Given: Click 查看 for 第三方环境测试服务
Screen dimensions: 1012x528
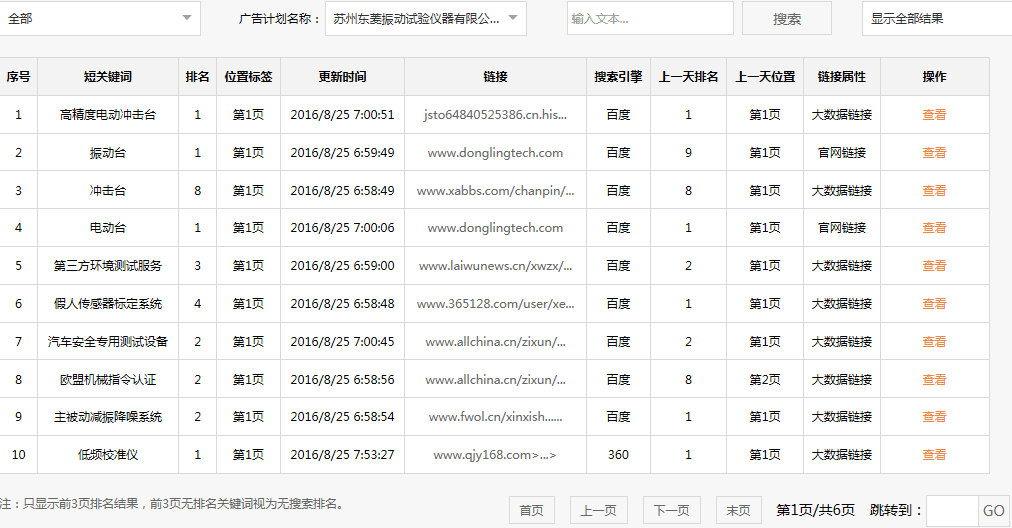Looking at the screenshot, I should click(x=934, y=266).
